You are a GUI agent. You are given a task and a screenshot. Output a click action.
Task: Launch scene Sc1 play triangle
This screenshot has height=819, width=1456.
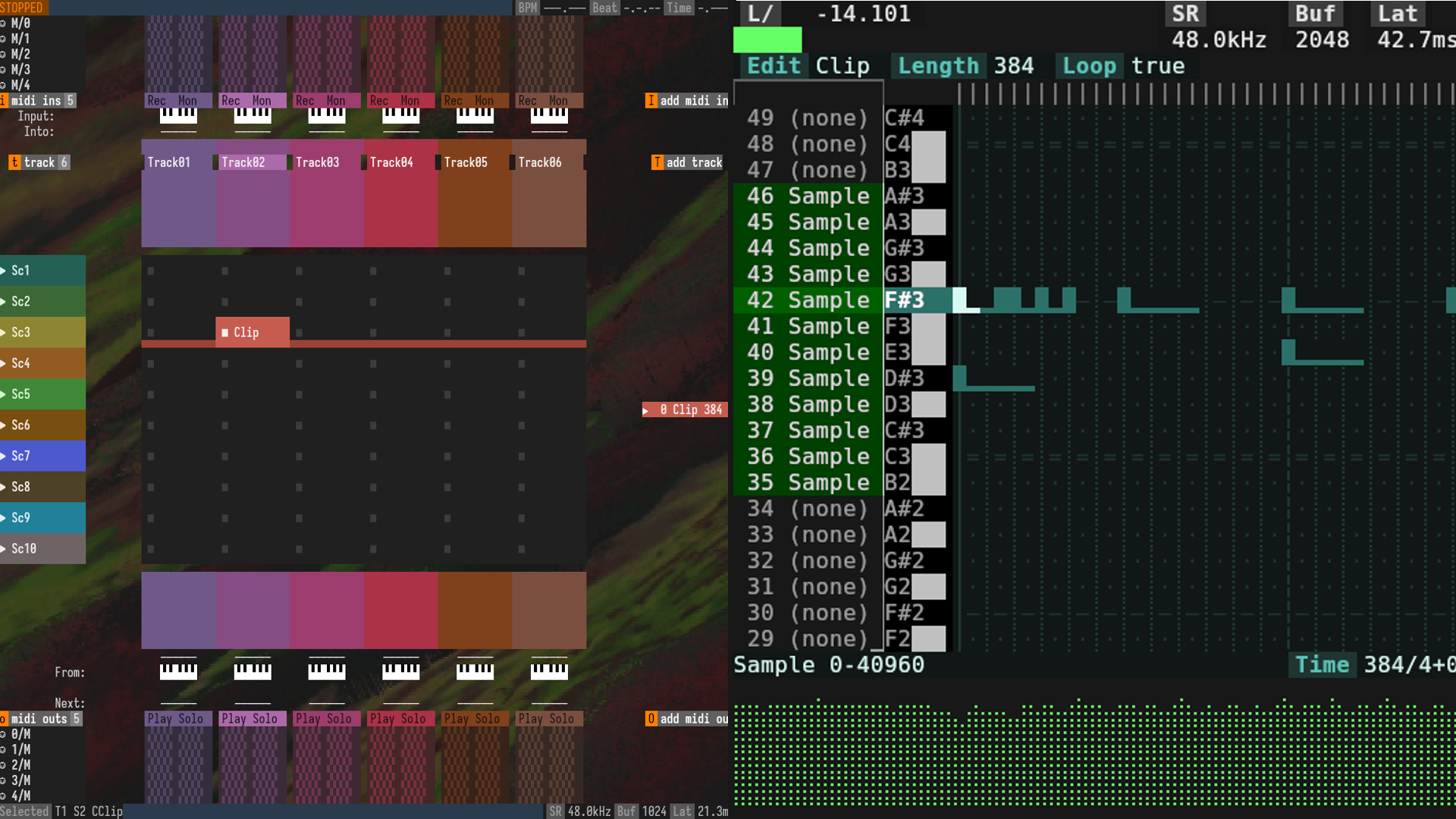(4, 271)
